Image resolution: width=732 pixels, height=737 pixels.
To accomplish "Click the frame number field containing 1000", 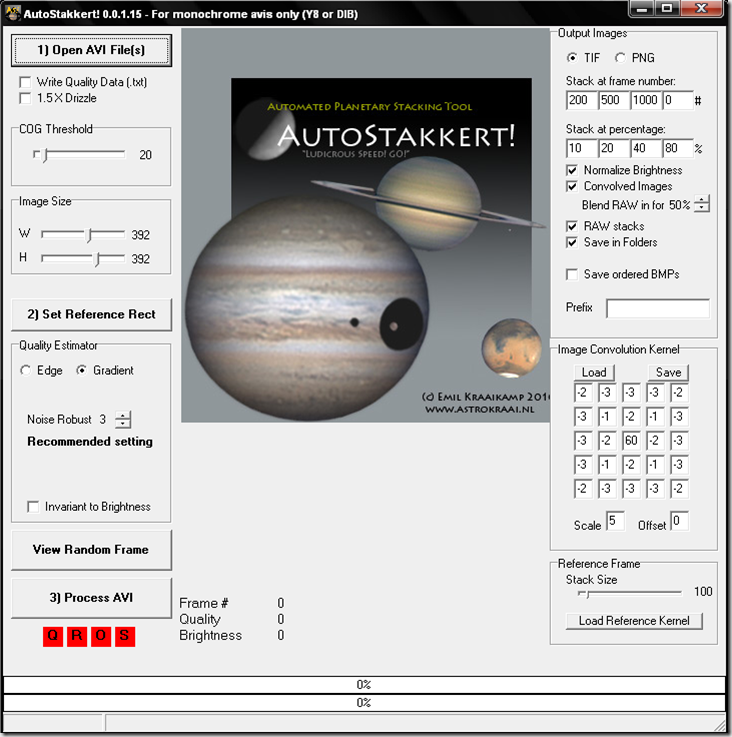I will pos(645,100).
